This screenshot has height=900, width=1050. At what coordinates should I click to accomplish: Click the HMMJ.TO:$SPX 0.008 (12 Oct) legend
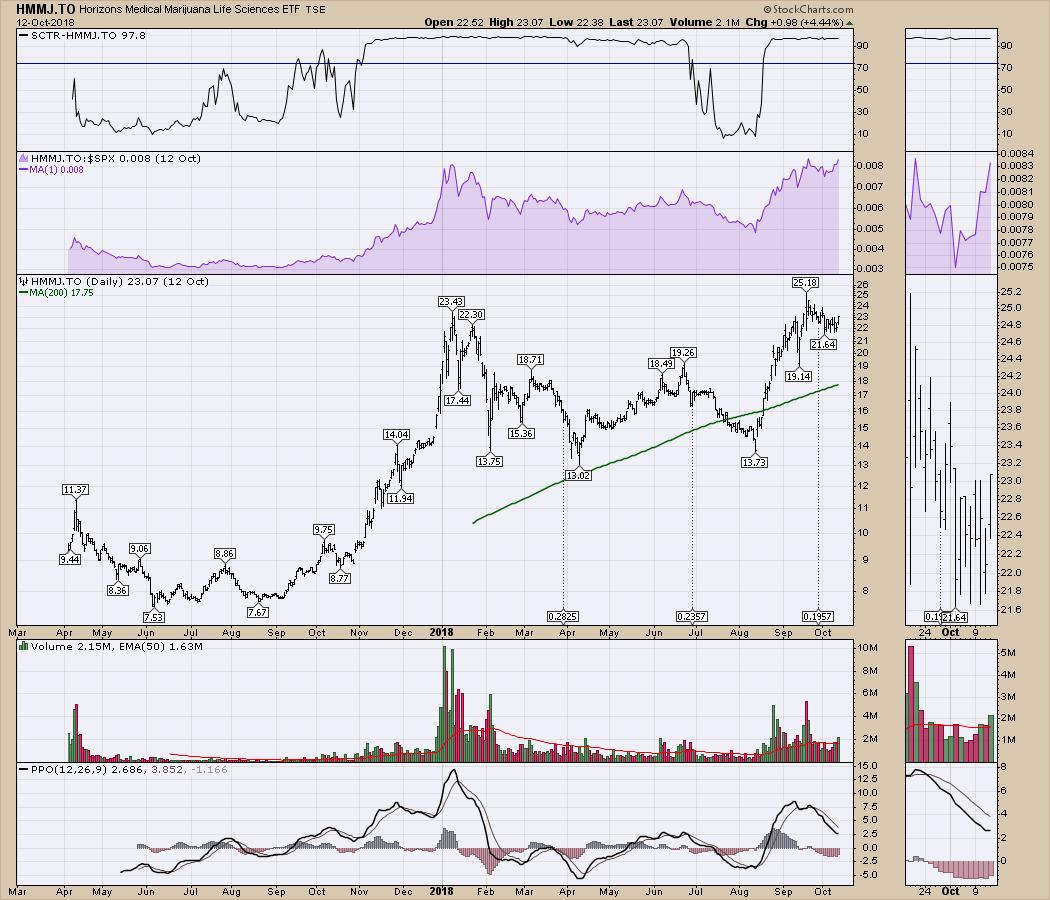(x=115, y=159)
